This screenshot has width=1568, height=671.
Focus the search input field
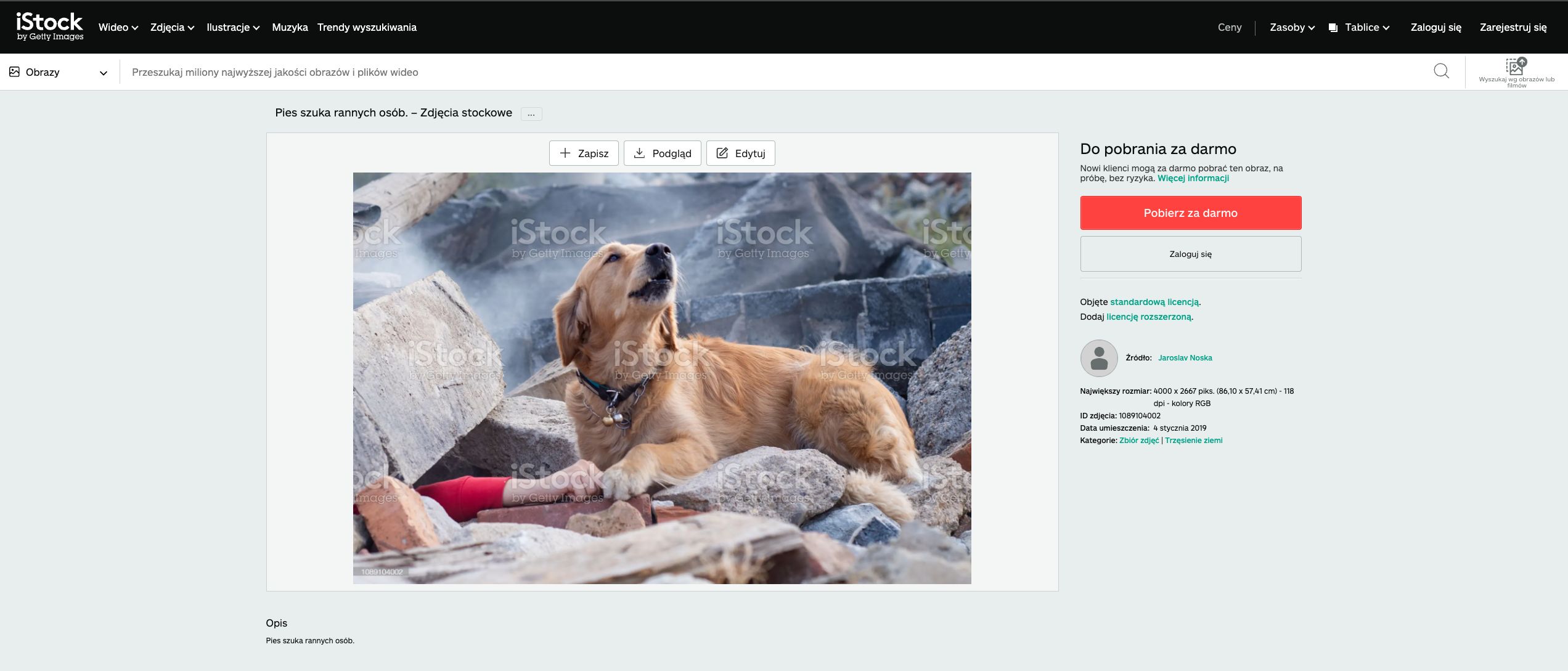[774, 72]
